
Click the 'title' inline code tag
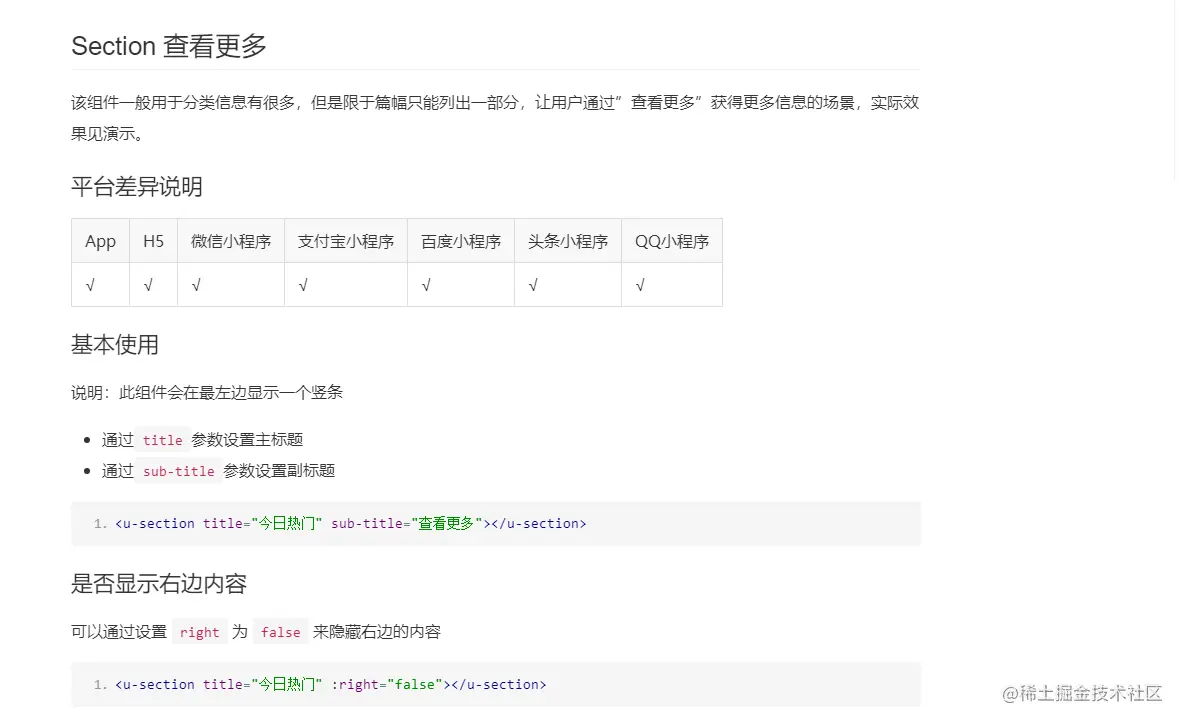coord(163,440)
